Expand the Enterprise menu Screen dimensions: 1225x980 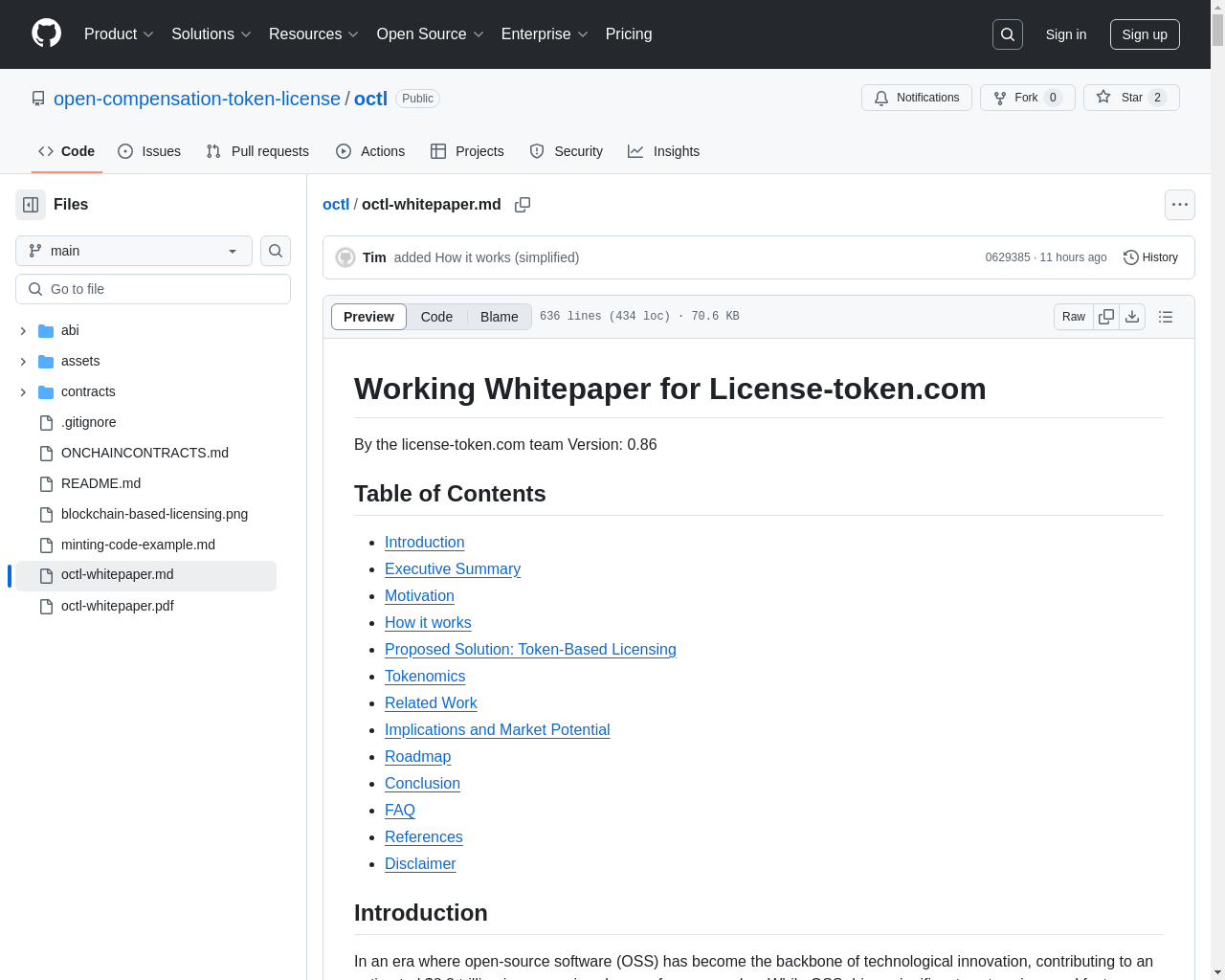545,34
